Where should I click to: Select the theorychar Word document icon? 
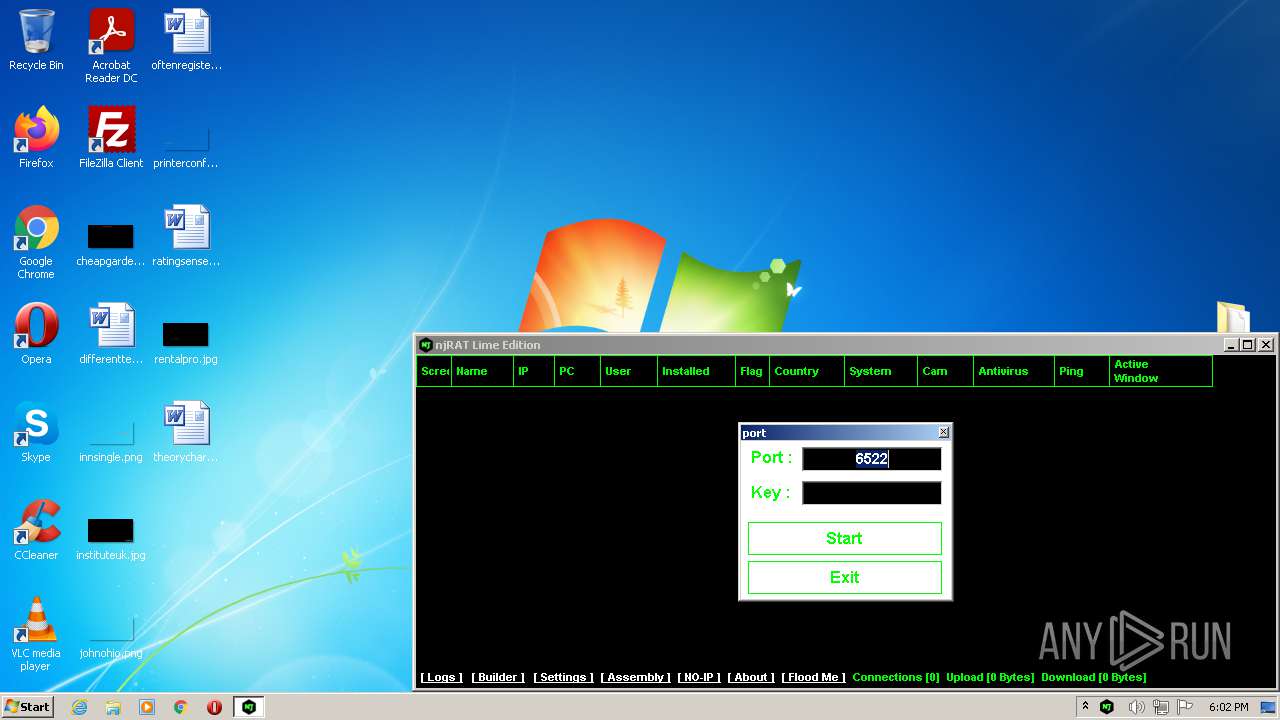click(187, 432)
